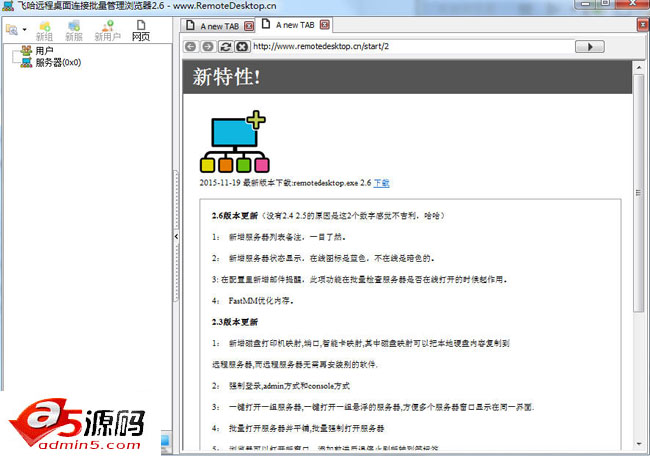Close the second A new TAB
Screen dimensions: 650x456
(325, 25)
